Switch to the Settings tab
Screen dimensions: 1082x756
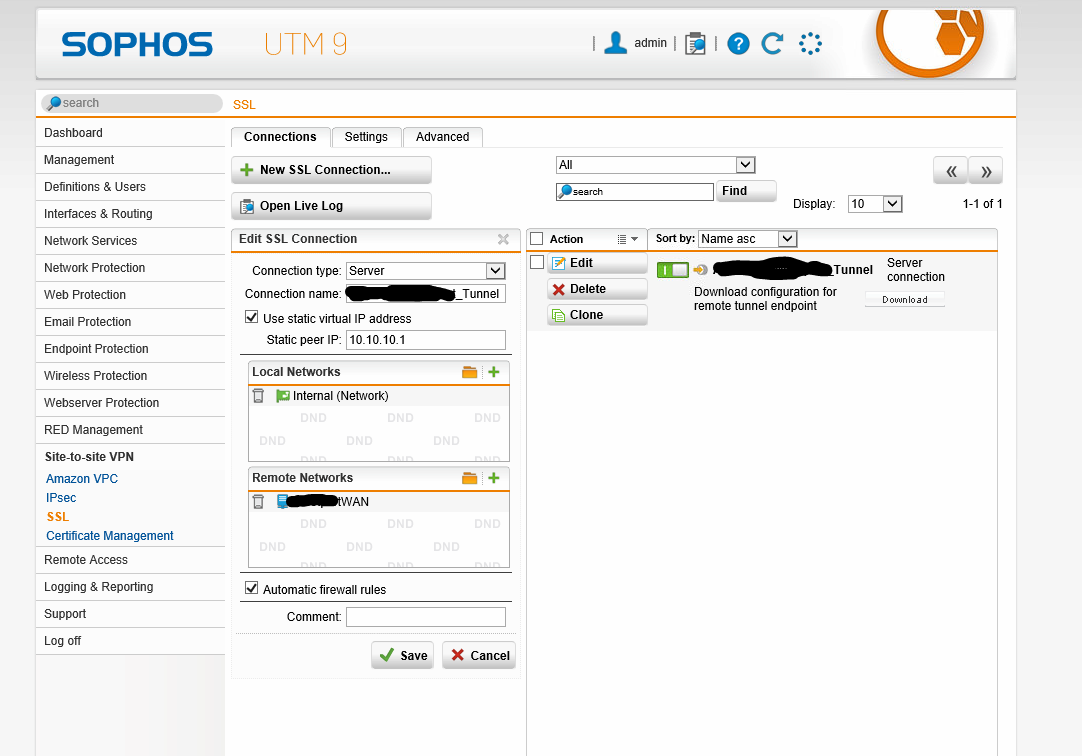coord(366,137)
